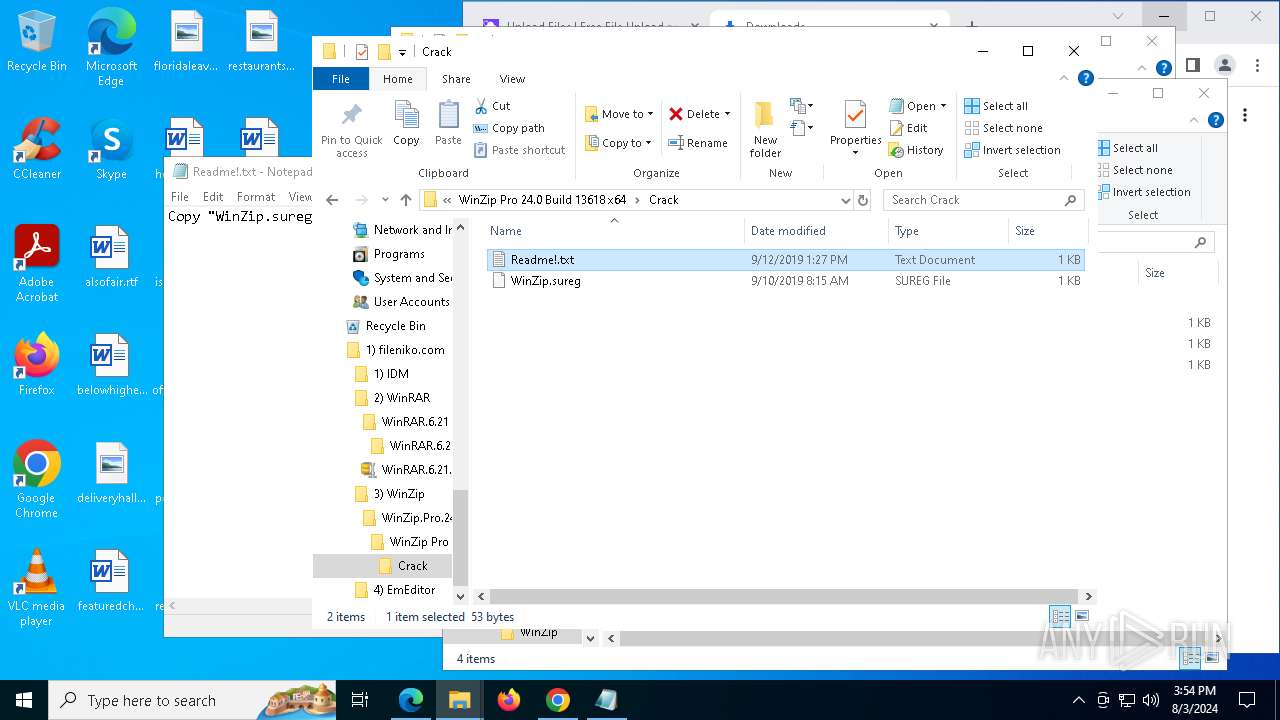The image size is (1280, 720).
Task: Select Programs in navigation pane
Action: click(389, 254)
